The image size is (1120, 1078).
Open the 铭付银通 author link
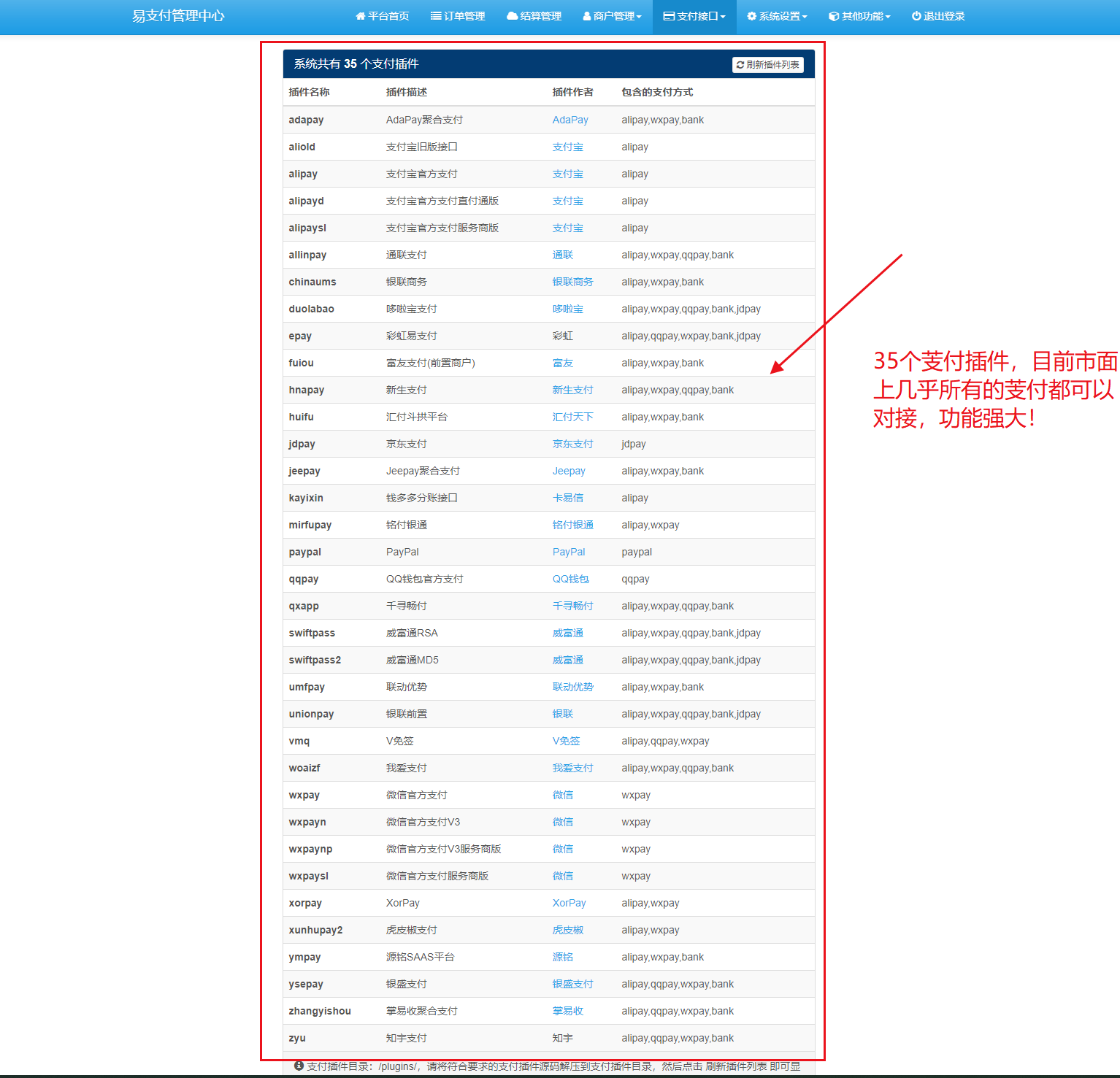click(x=573, y=525)
